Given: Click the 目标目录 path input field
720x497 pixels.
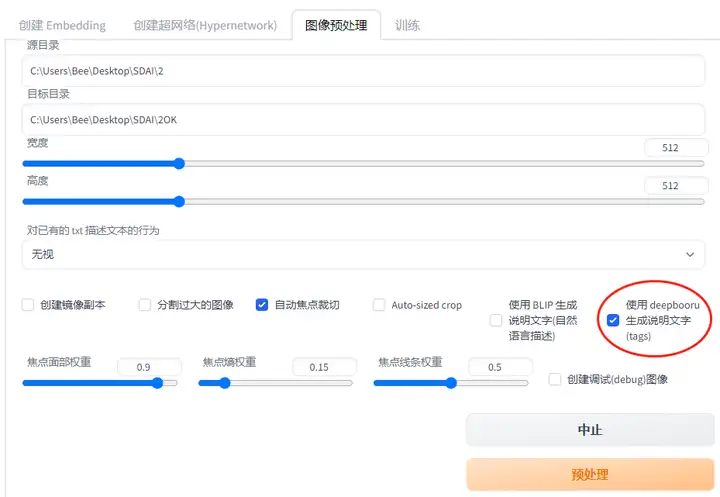Looking at the screenshot, I should (x=363, y=119).
